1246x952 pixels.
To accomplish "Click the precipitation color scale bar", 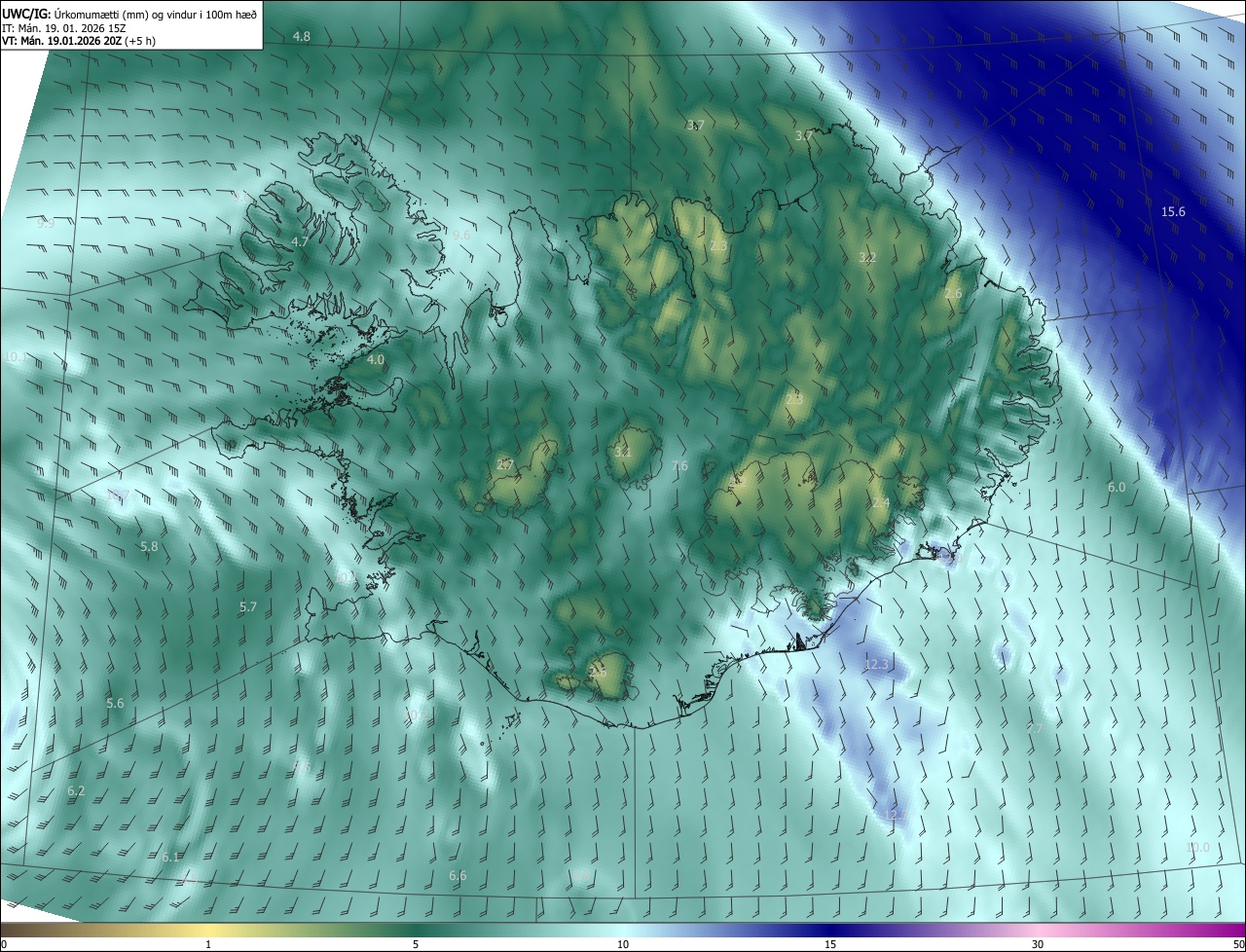I will click(x=623, y=930).
